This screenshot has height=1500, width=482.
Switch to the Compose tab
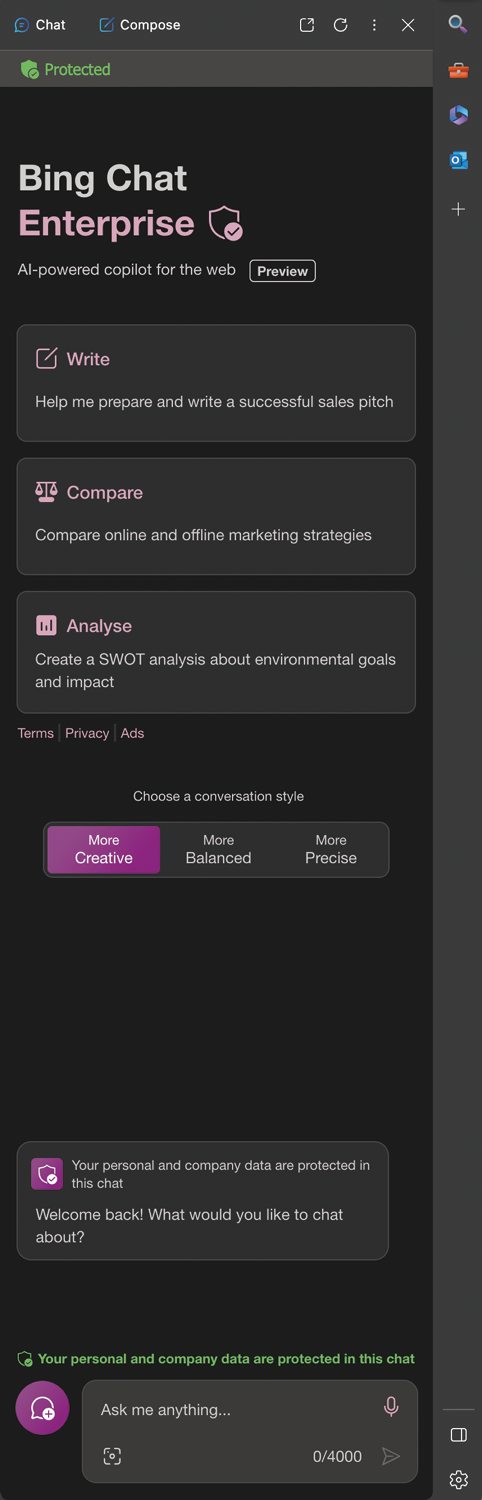[x=139, y=25]
